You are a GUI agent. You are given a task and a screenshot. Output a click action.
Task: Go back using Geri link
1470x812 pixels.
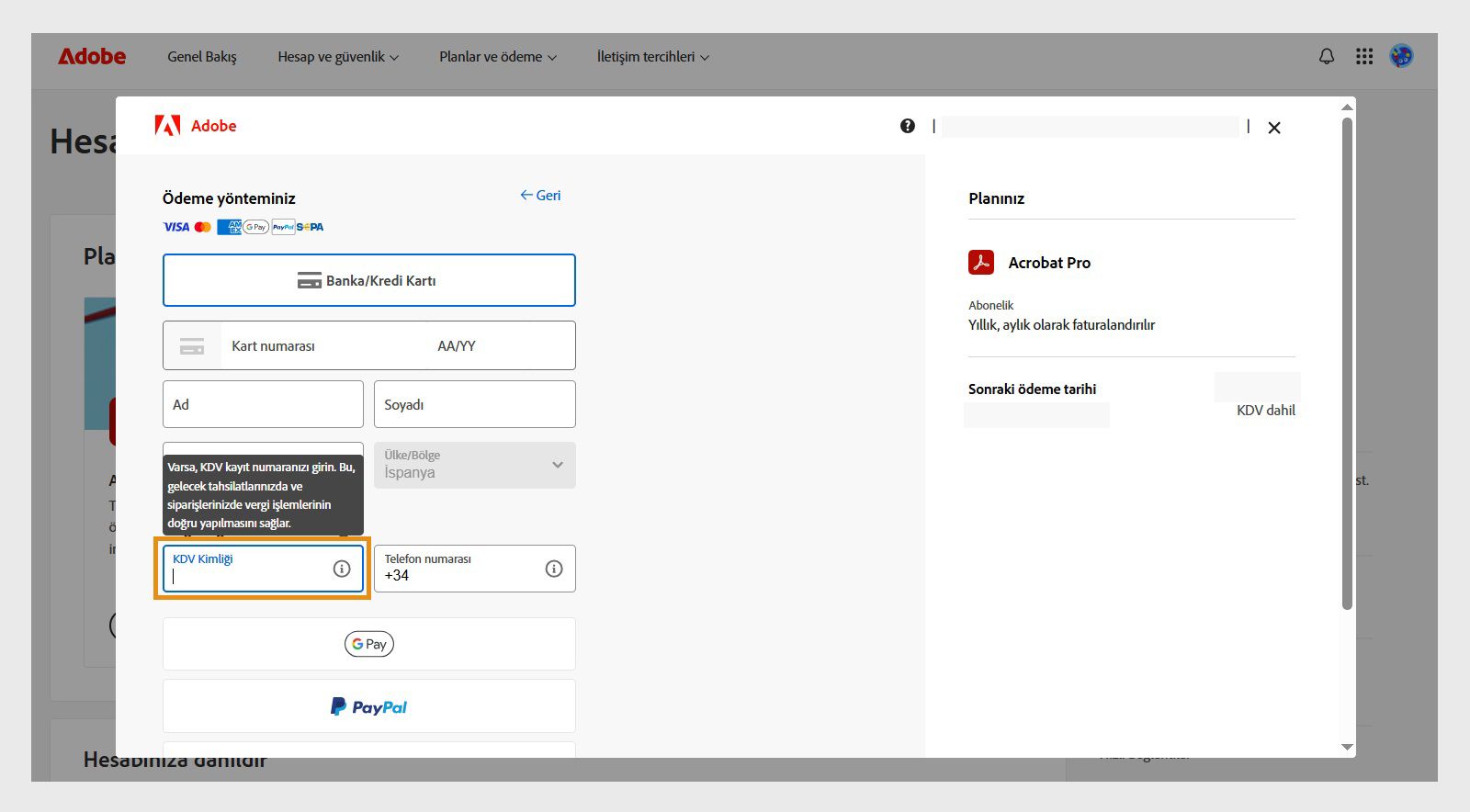pos(540,196)
